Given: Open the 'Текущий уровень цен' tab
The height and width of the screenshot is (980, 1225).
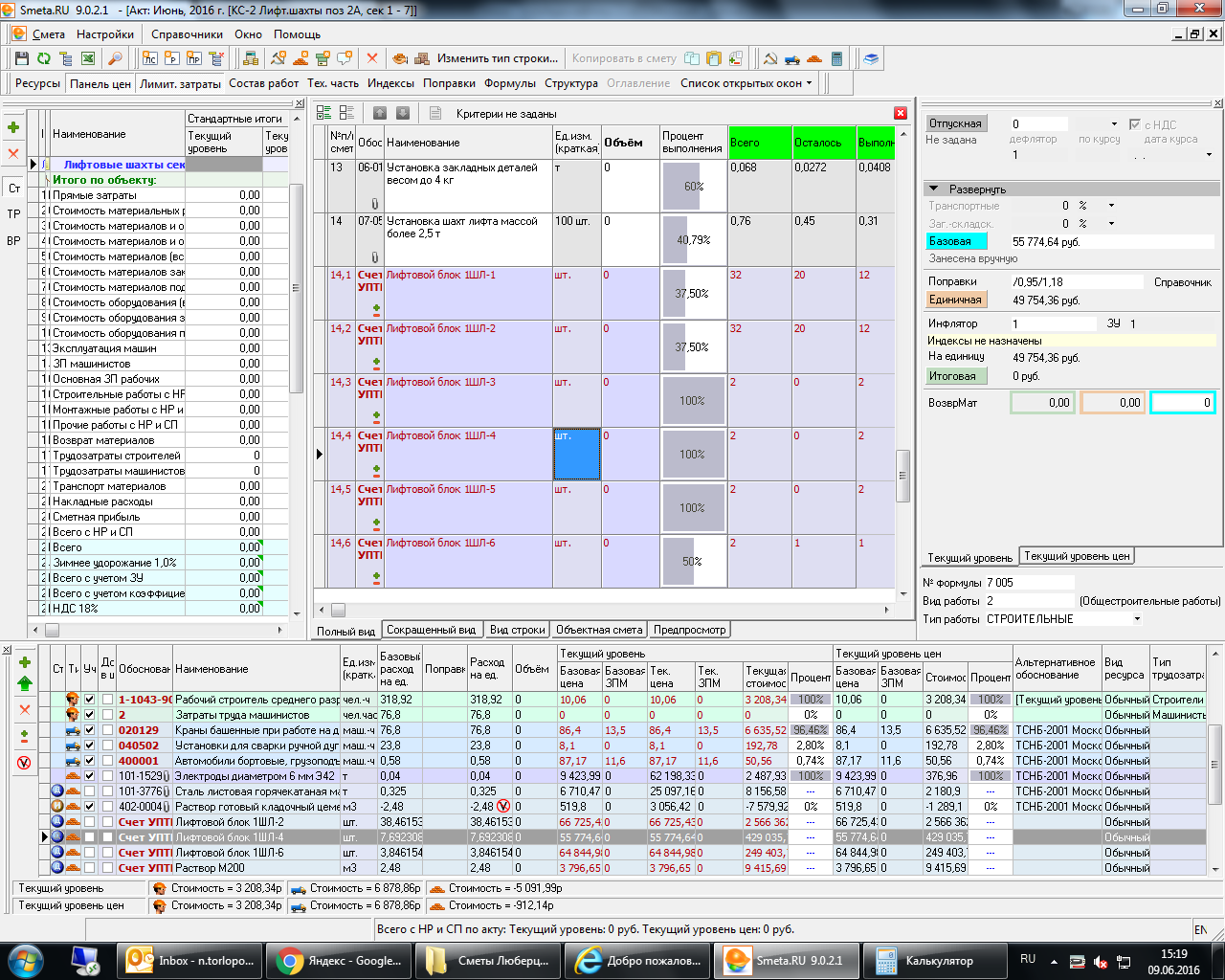Looking at the screenshot, I should 1077,556.
